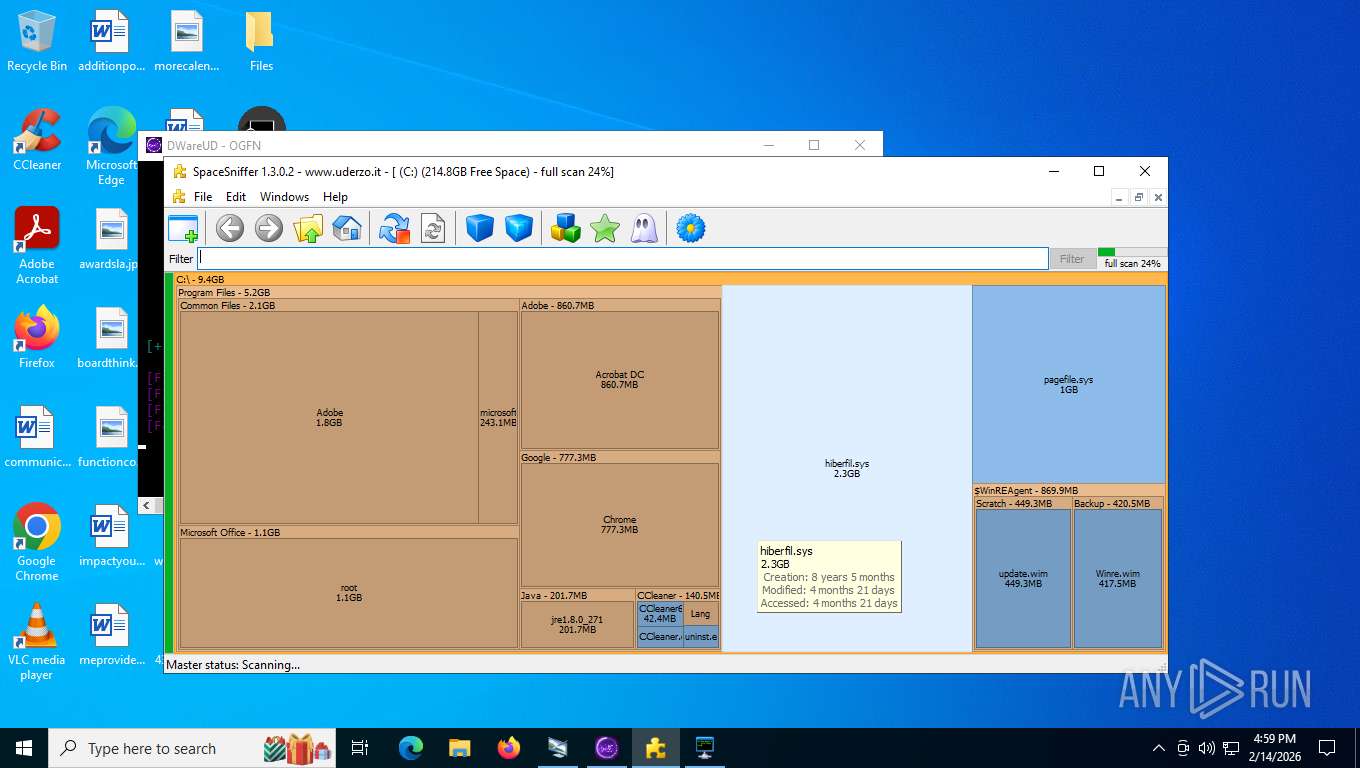Open the File menu

pos(203,197)
